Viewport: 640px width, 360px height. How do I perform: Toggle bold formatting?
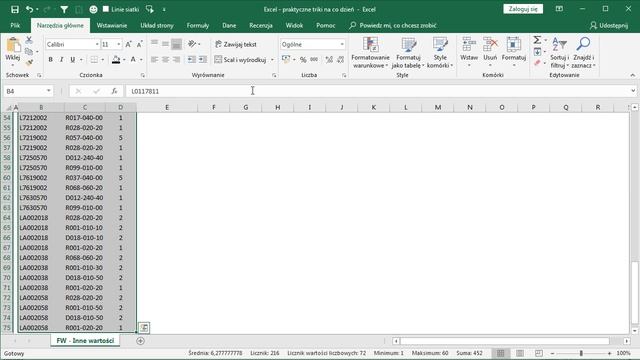click(50, 60)
